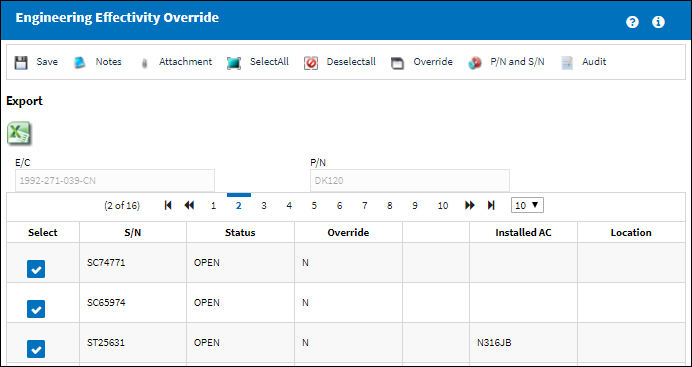This screenshot has width=692, height=367.
Task: Go to last page of results
Action: click(x=491, y=205)
